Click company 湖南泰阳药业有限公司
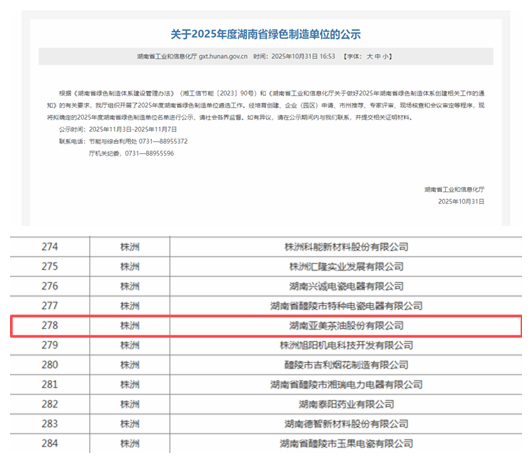The width and height of the screenshot is (532, 463). pos(346,404)
